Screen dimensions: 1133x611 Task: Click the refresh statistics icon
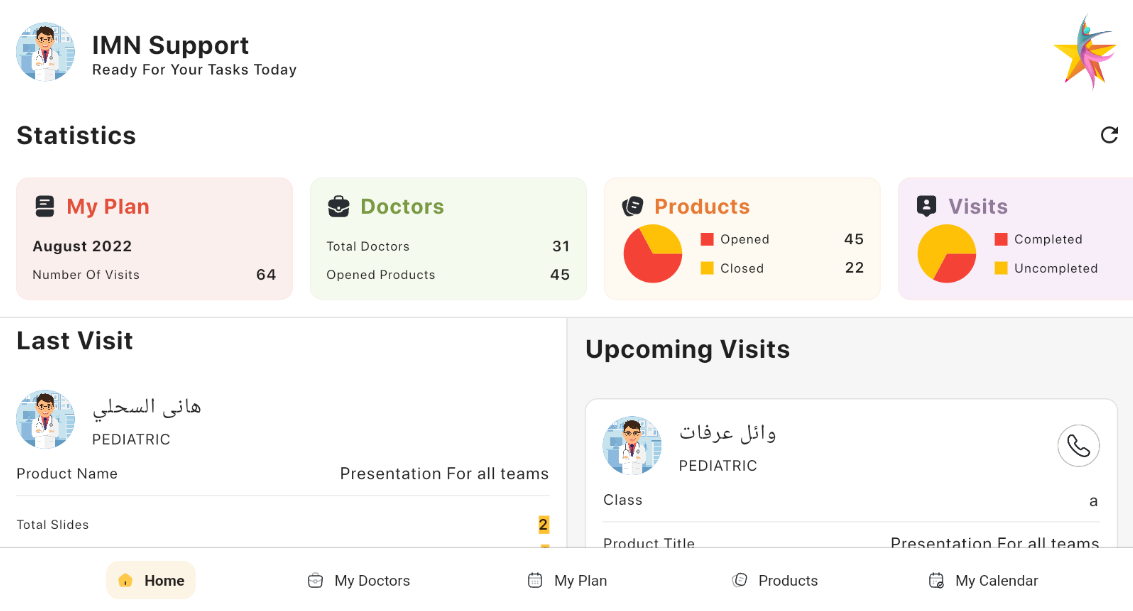point(1109,135)
